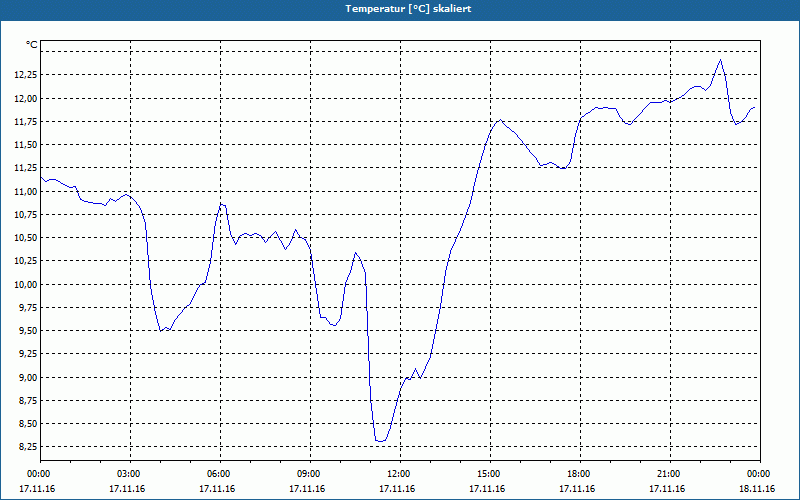800x500 pixels.
Task: Click the '17.11.16' date under first 00:00
Action: pyautogui.click(x=37, y=489)
